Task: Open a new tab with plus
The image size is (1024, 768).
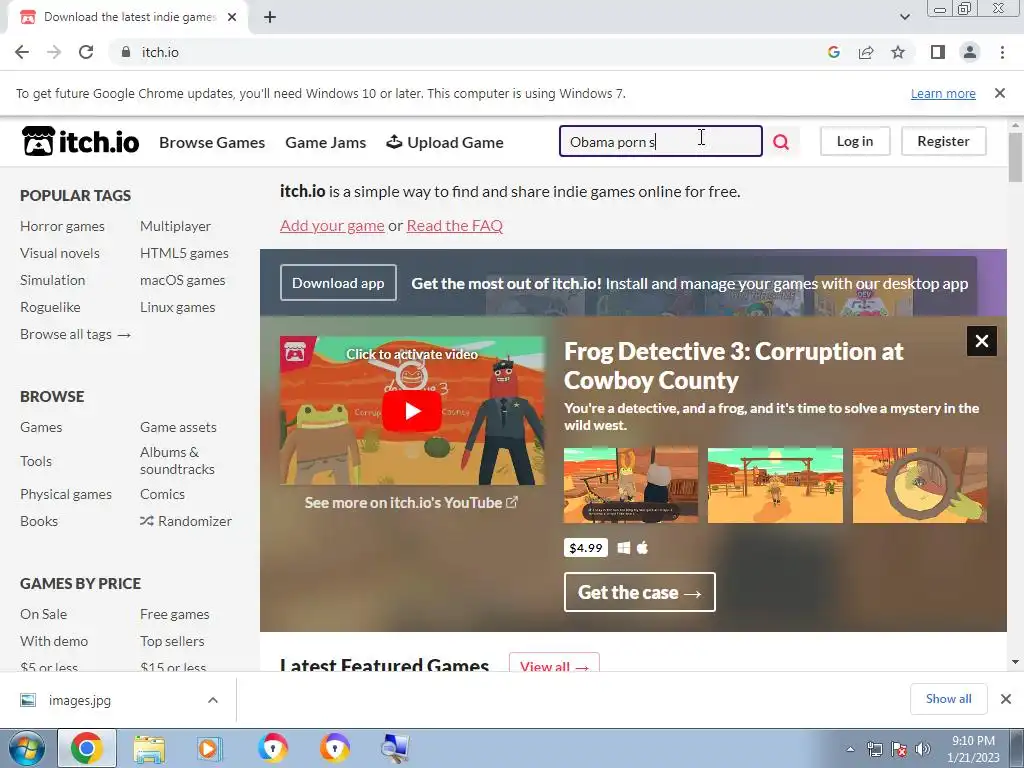Action: (x=270, y=17)
